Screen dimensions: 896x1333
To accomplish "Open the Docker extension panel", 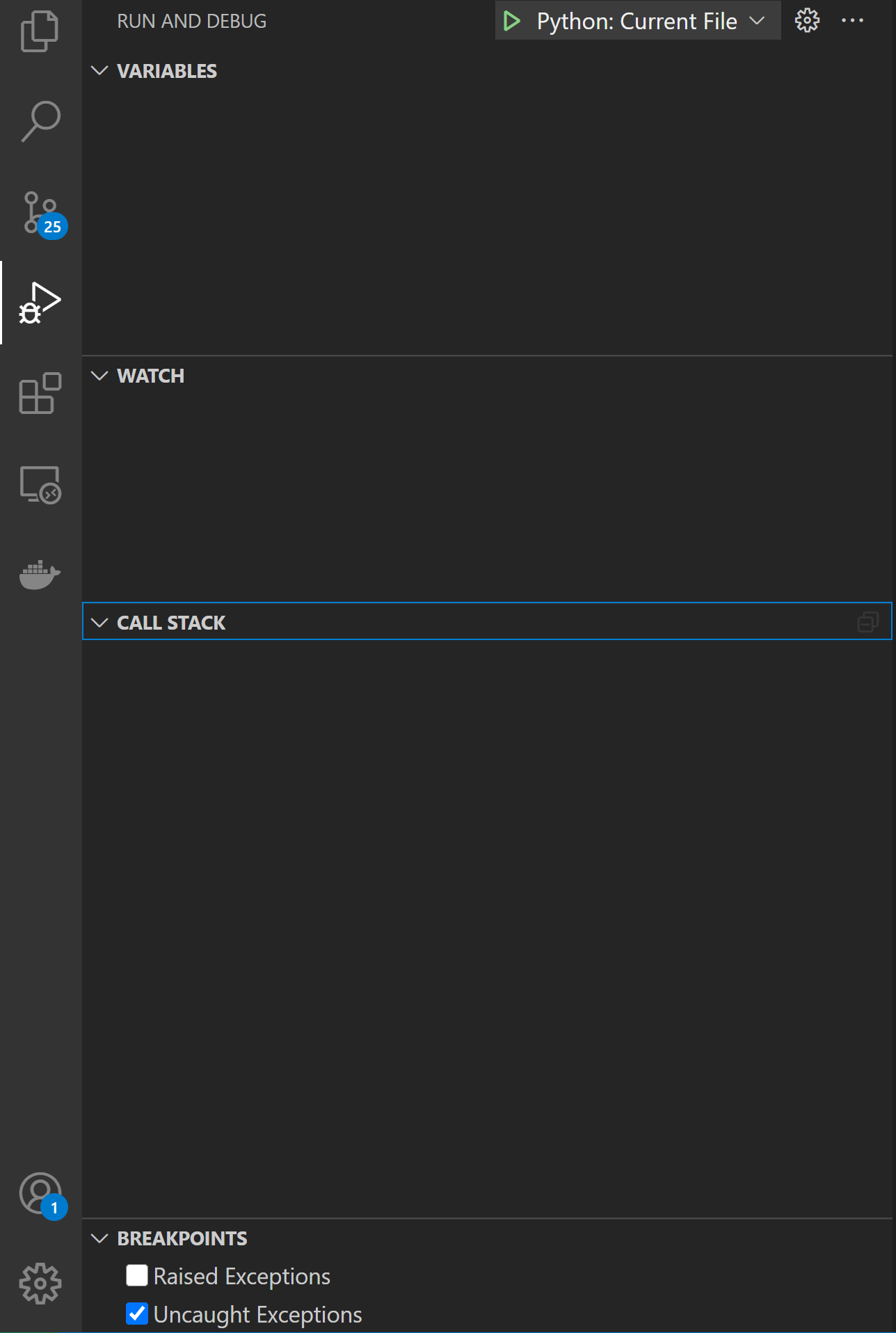I will (x=40, y=575).
